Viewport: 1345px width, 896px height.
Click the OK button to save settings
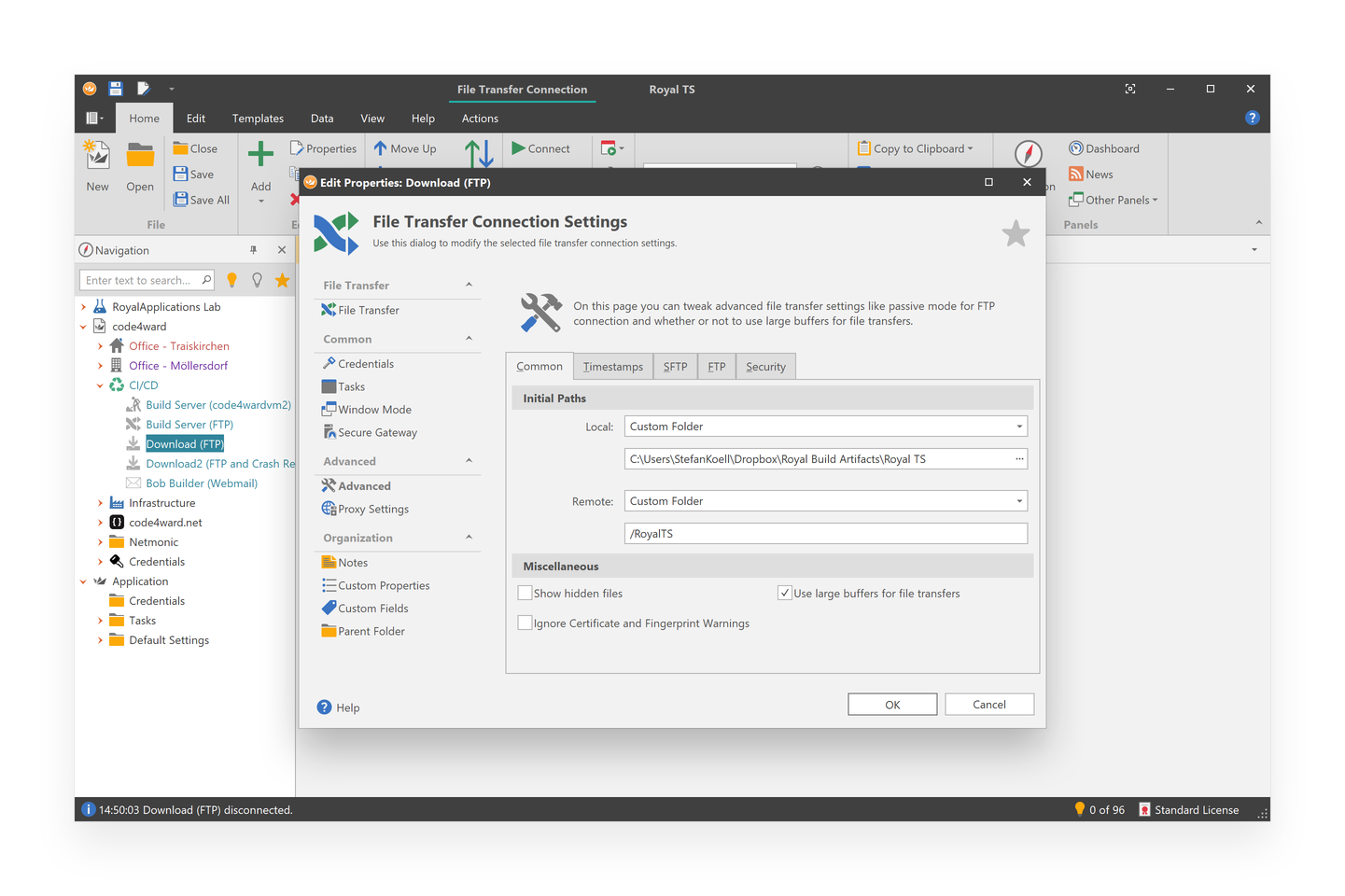[891, 704]
